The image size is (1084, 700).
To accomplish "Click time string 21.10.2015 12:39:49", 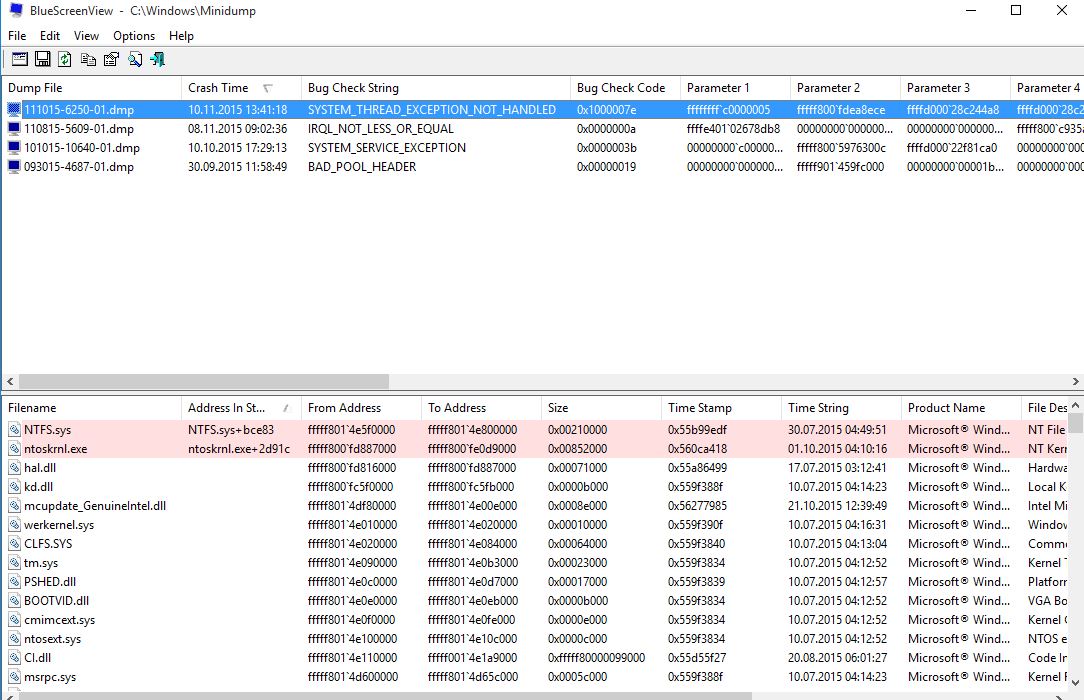I will click(837, 506).
